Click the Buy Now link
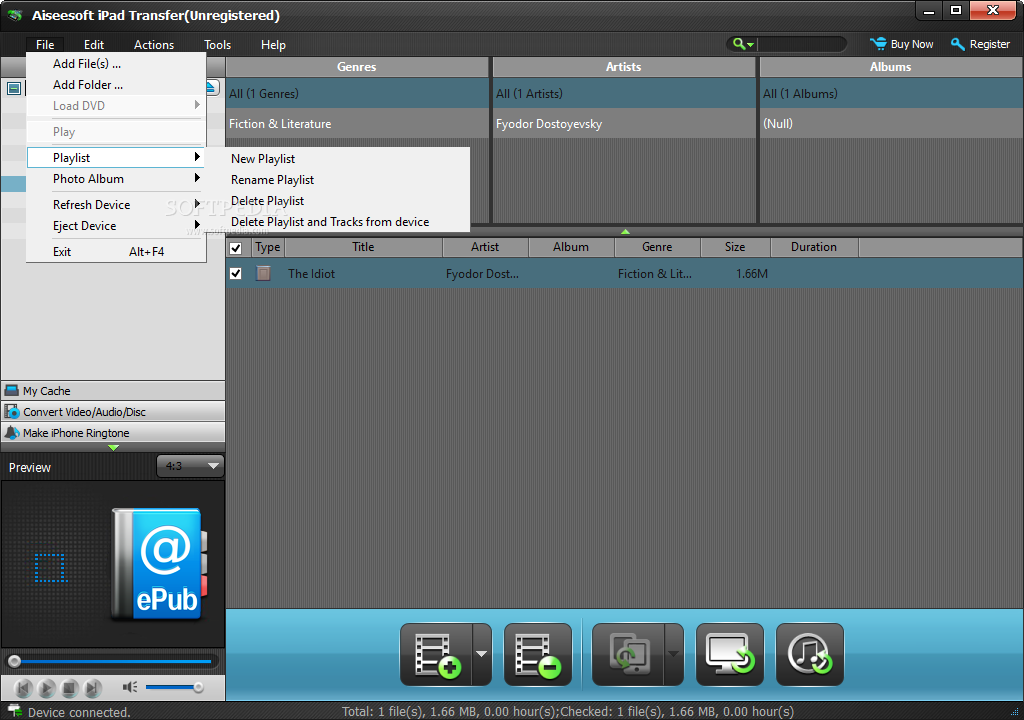The width and height of the screenshot is (1024, 720). (x=912, y=44)
